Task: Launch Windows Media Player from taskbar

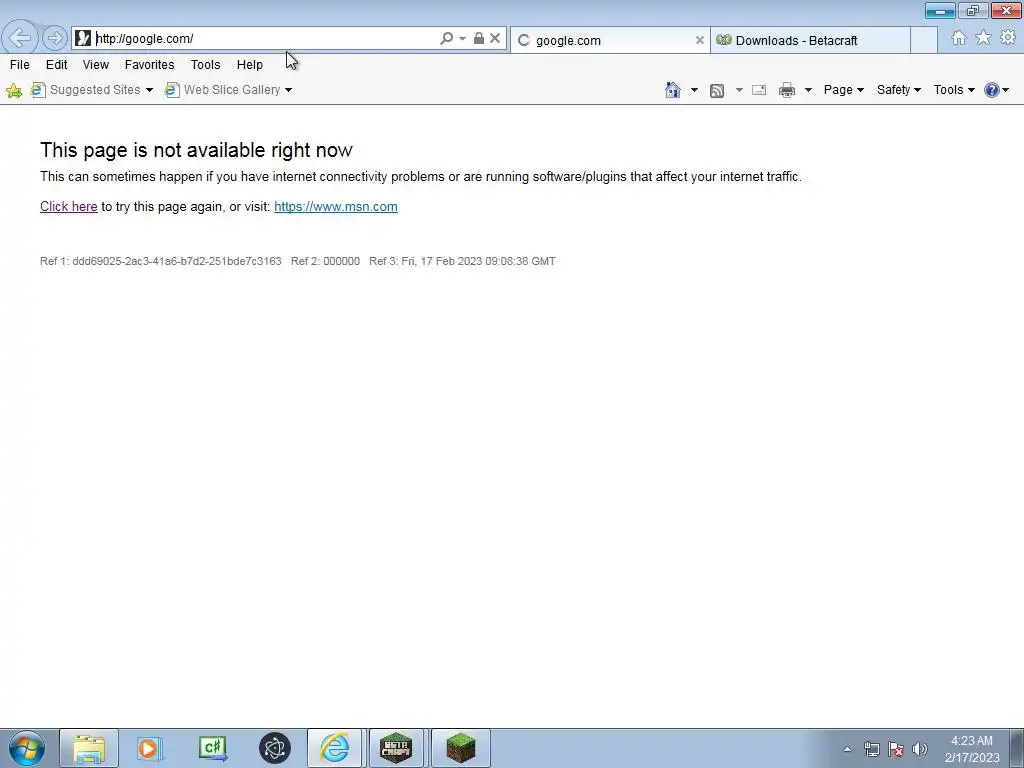Action: coord(150,748)
